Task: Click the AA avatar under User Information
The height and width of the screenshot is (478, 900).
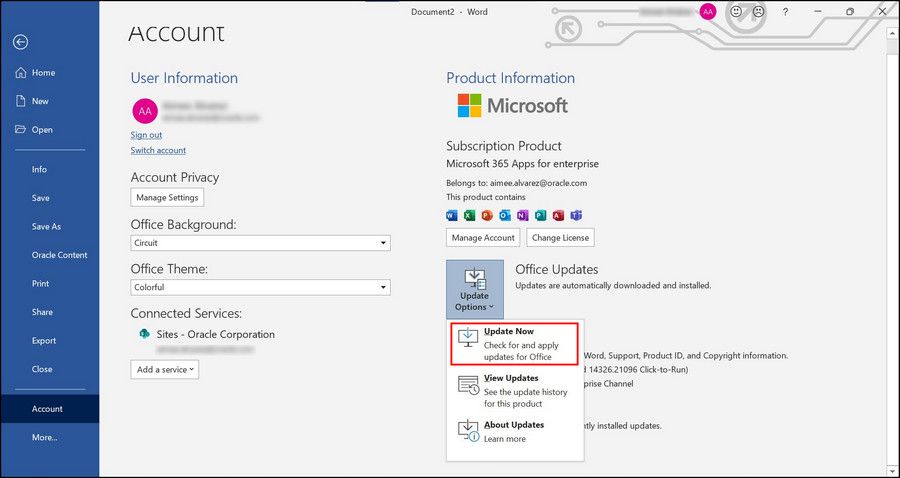Action: [x=145, y=111]
